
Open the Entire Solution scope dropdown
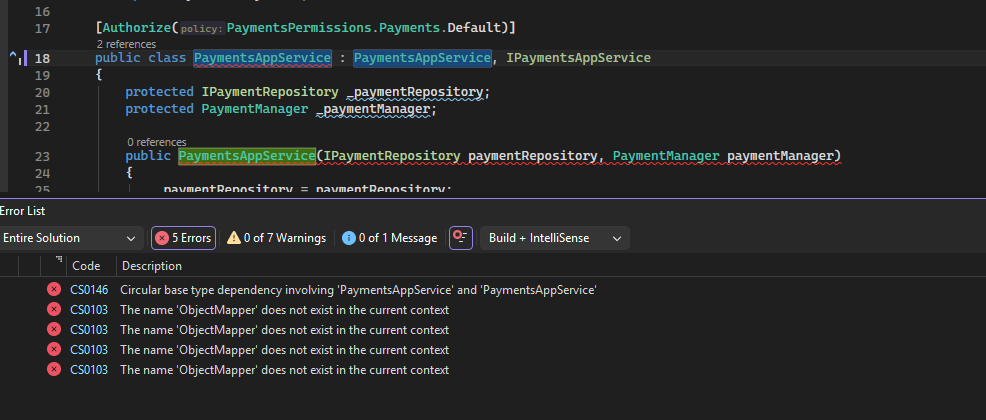[x=70, y=238]
